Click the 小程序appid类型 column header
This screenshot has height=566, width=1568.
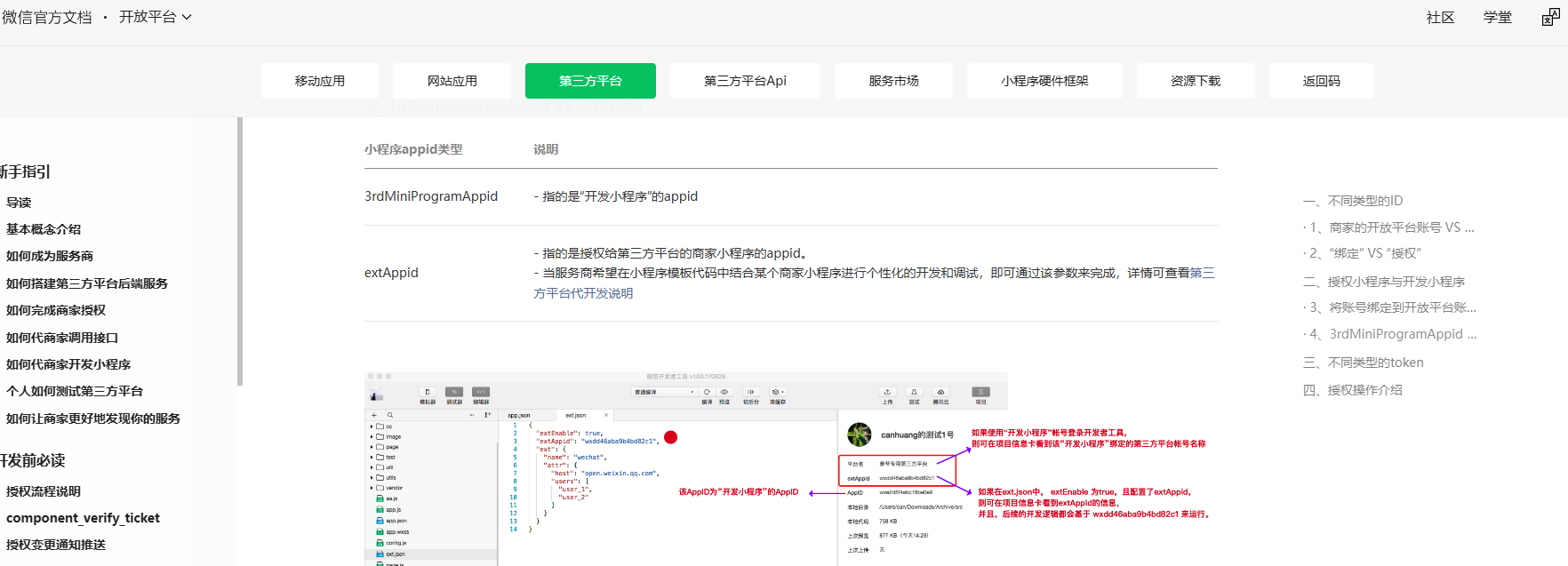click(x=413, y=149)
